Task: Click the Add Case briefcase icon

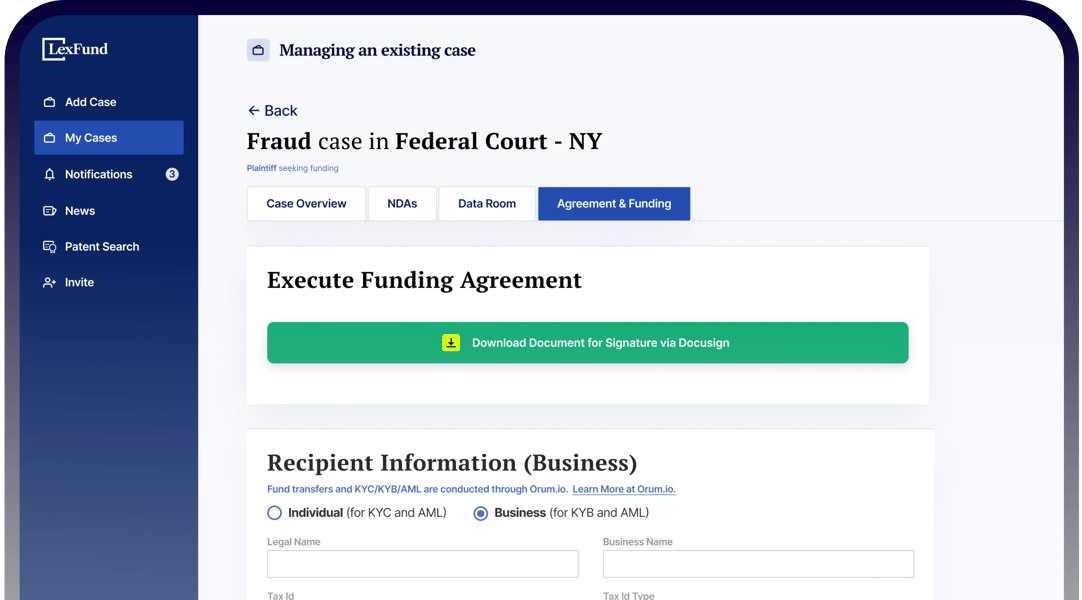Action: tap(49, 102)
